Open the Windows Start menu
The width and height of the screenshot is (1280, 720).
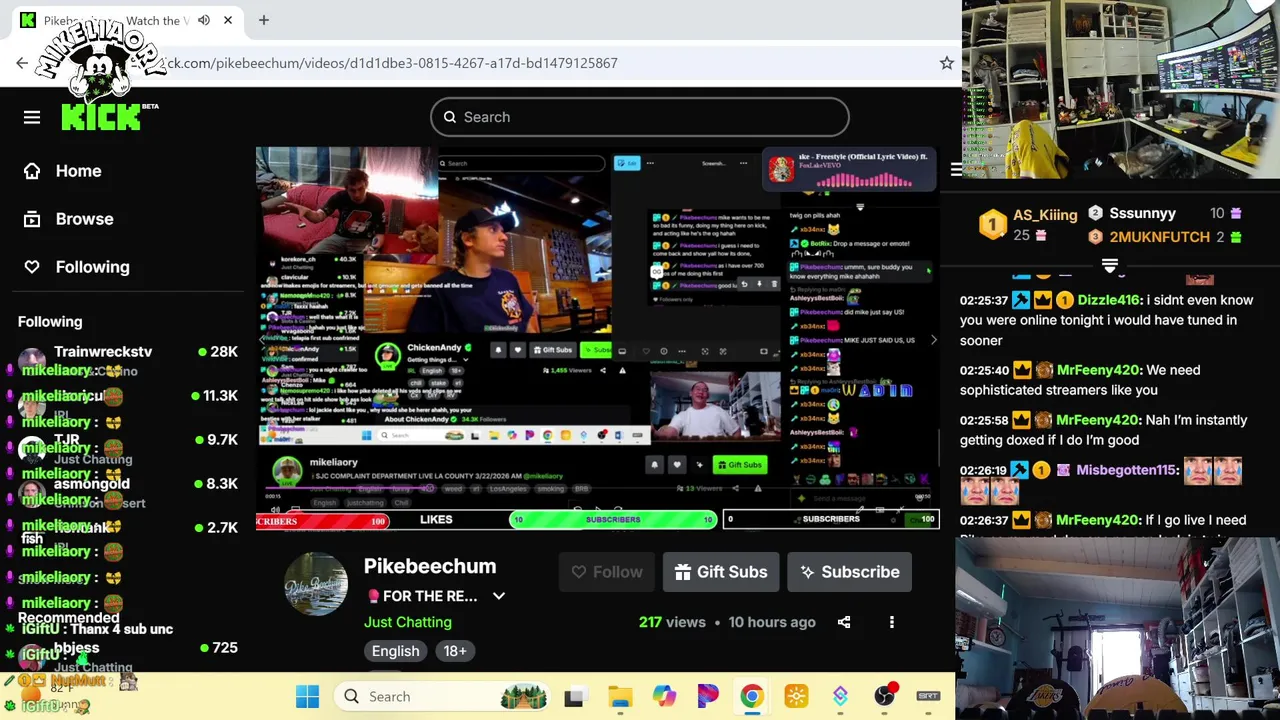point(307,696)
